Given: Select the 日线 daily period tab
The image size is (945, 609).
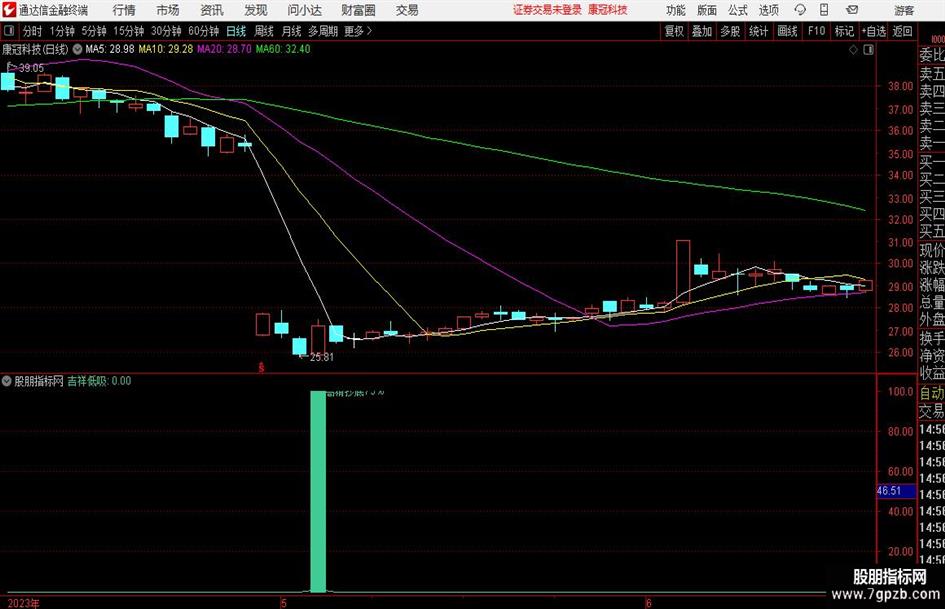Looking at the screenshot, I should point(236,31).
